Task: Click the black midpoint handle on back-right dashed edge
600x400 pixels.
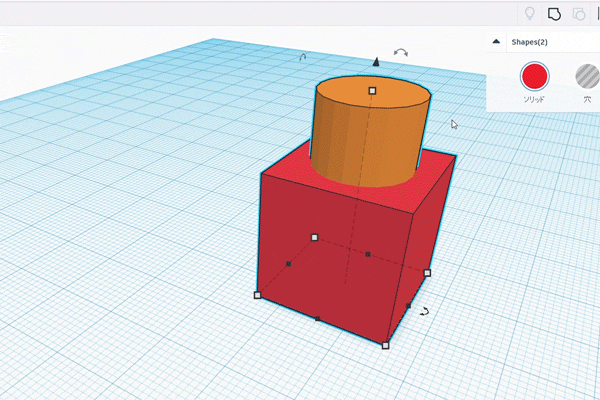Action: tap(368, 254)
